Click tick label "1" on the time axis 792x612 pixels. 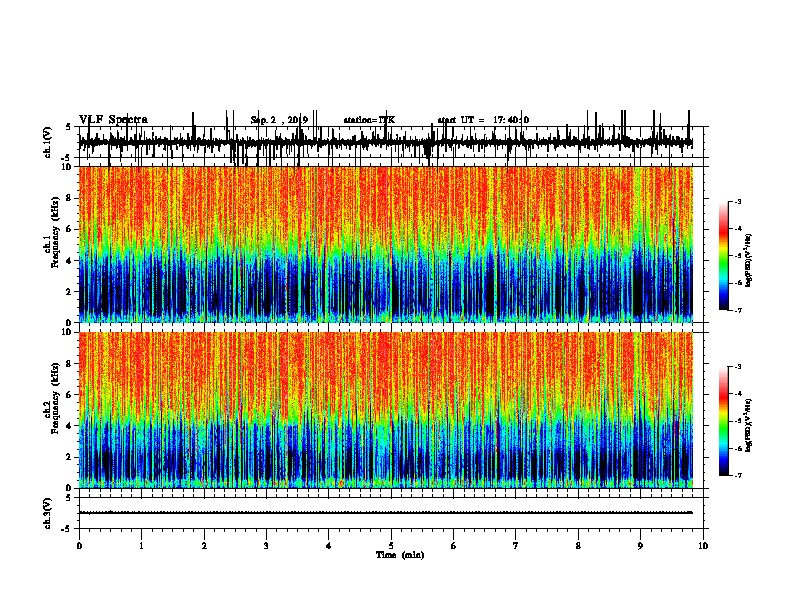pos(141,546)
